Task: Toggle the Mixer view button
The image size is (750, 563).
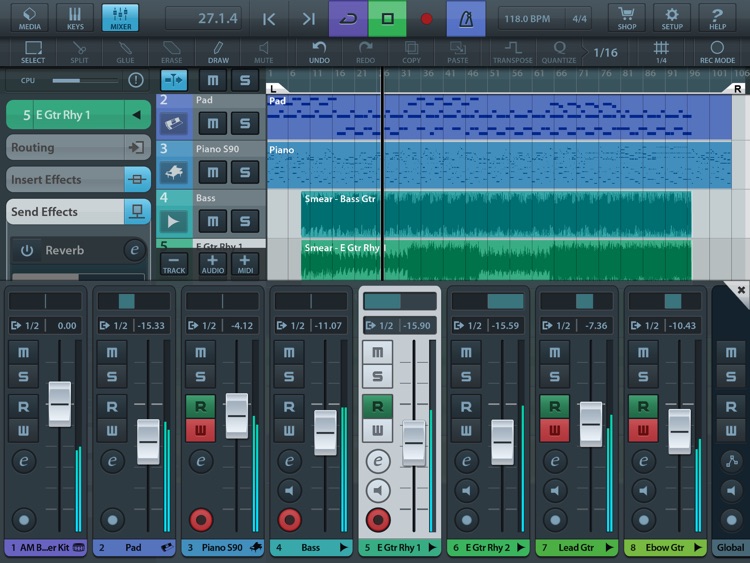Action: [121, 18]
